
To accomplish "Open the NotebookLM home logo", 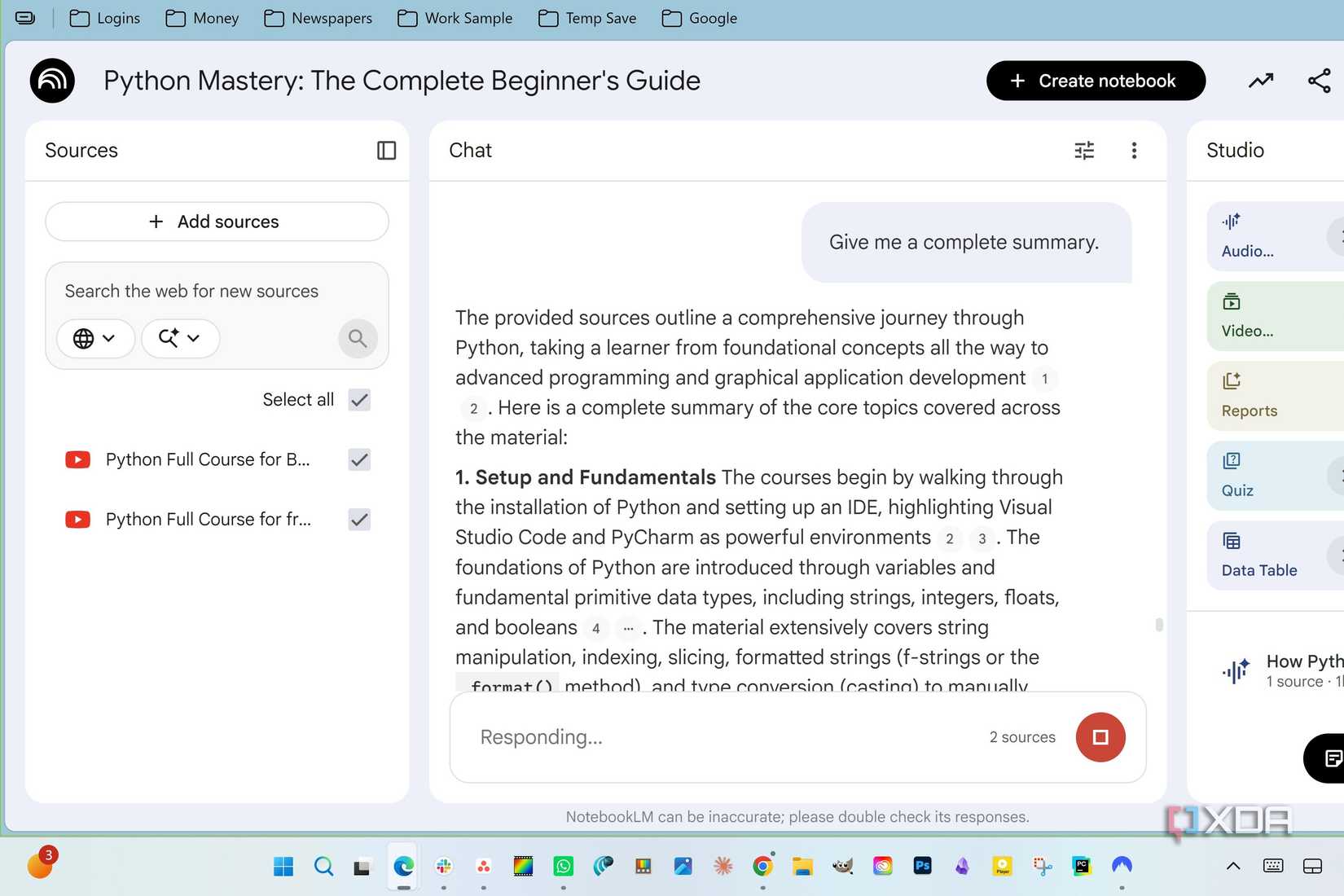I will click(x=52, y=81).
